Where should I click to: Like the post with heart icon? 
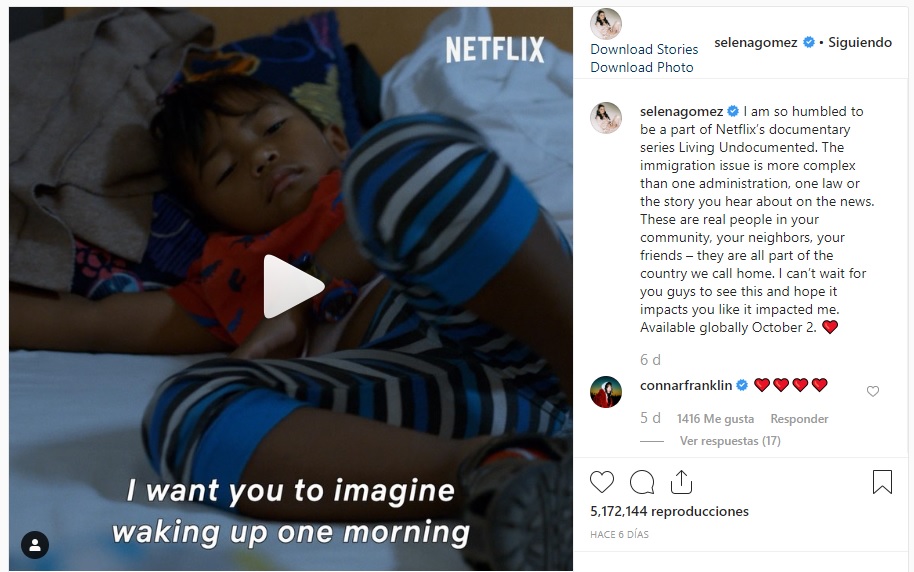(602, 482)
